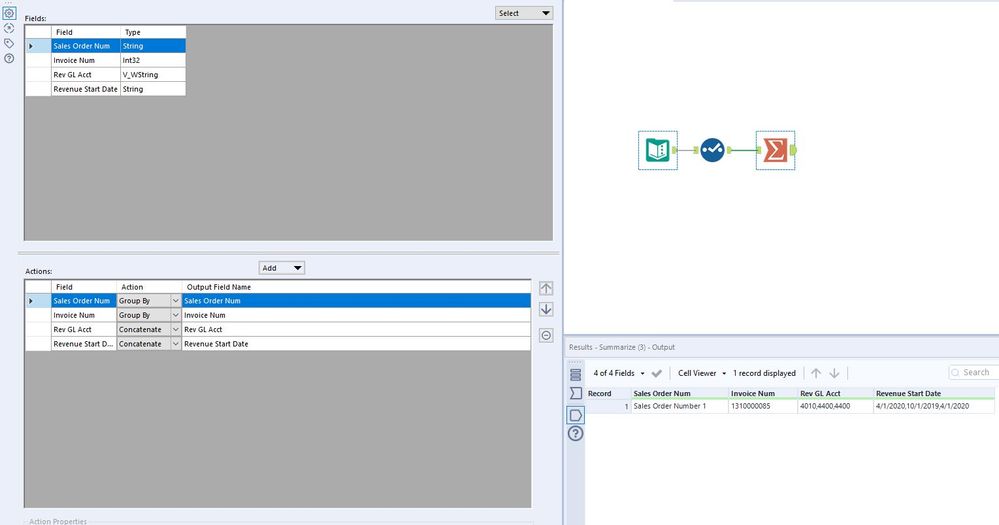999x525 pixels.
Task: Select record number 1 row header
Action: pos(608,406)
